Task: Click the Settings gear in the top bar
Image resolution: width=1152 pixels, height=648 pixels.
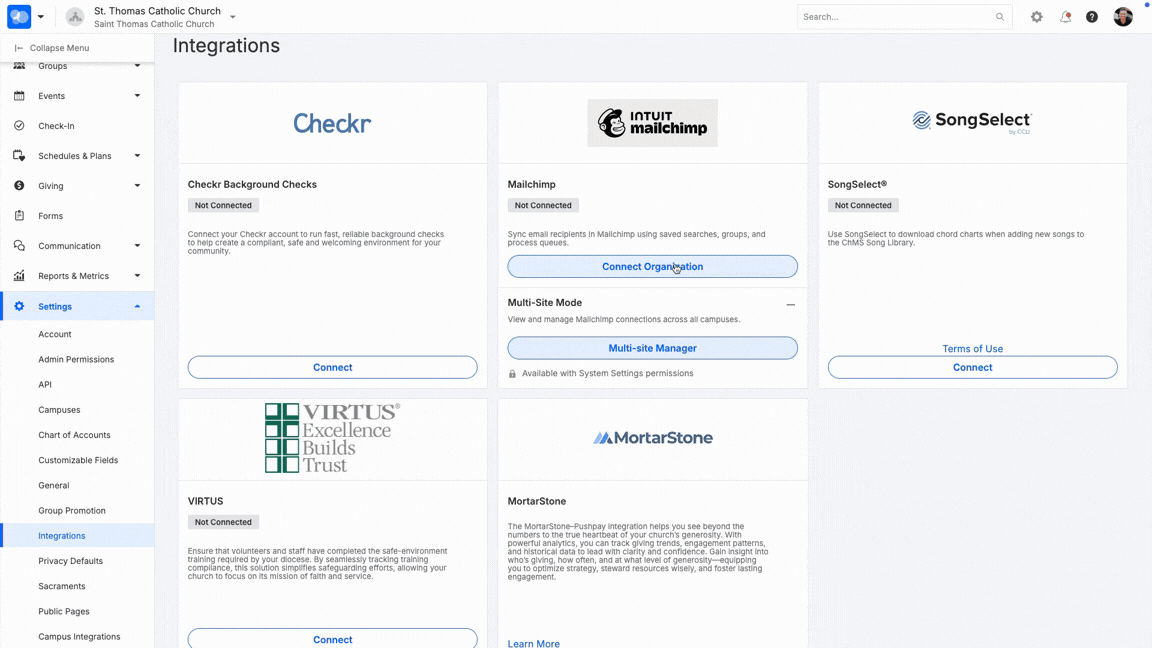Action: [x=1036, y=16]
